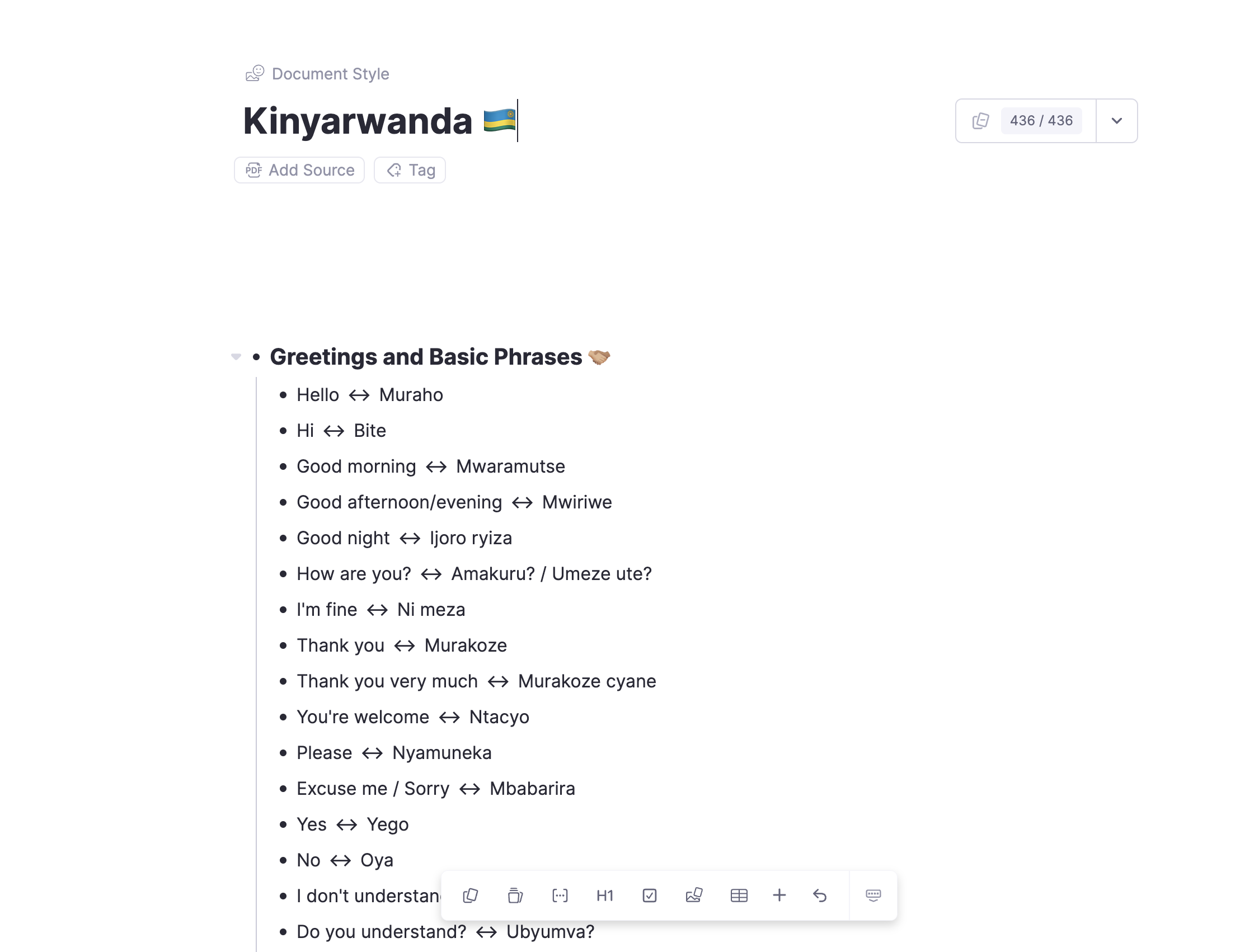
Task: Click the Thank you ↔ Murakoze line
Action: [401, 645]
